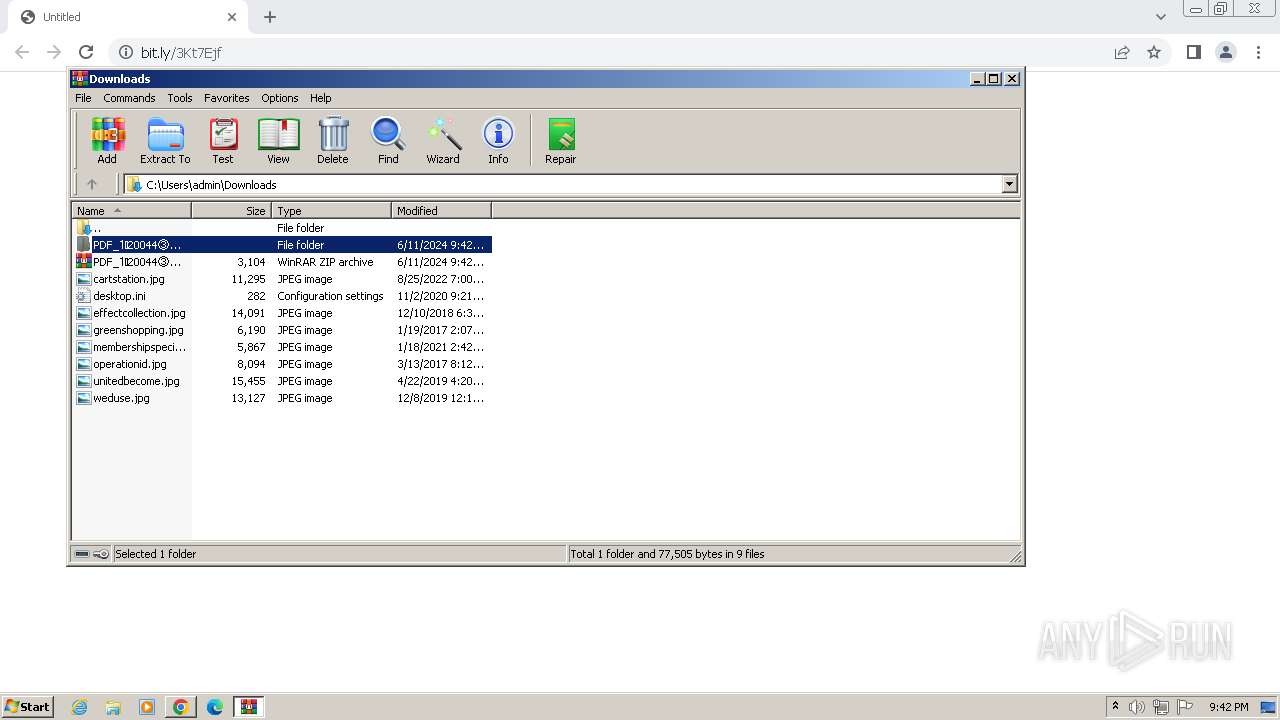Show archive Info

(x=498, y=140)
